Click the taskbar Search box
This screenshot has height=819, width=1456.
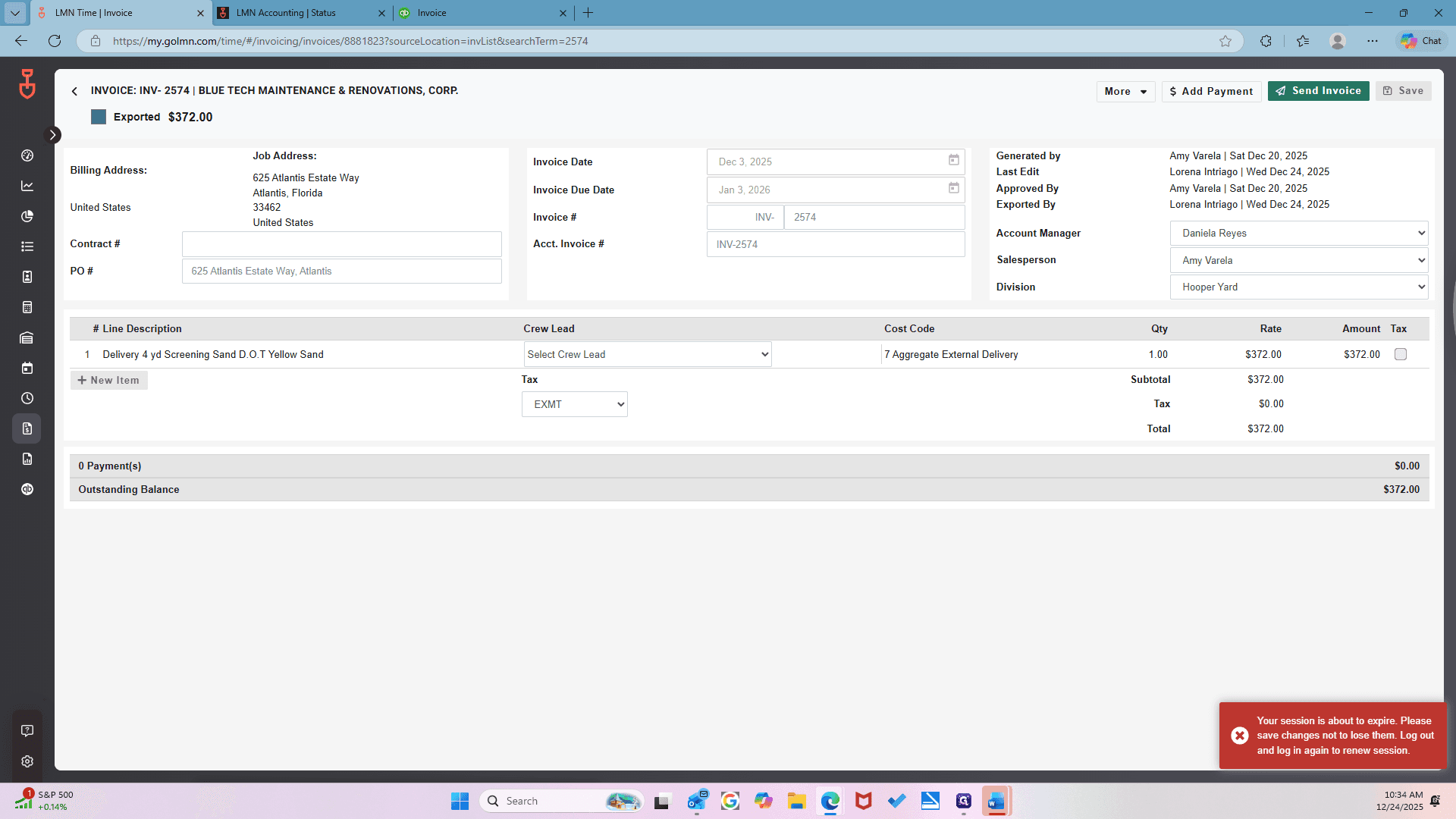point(561,801)
